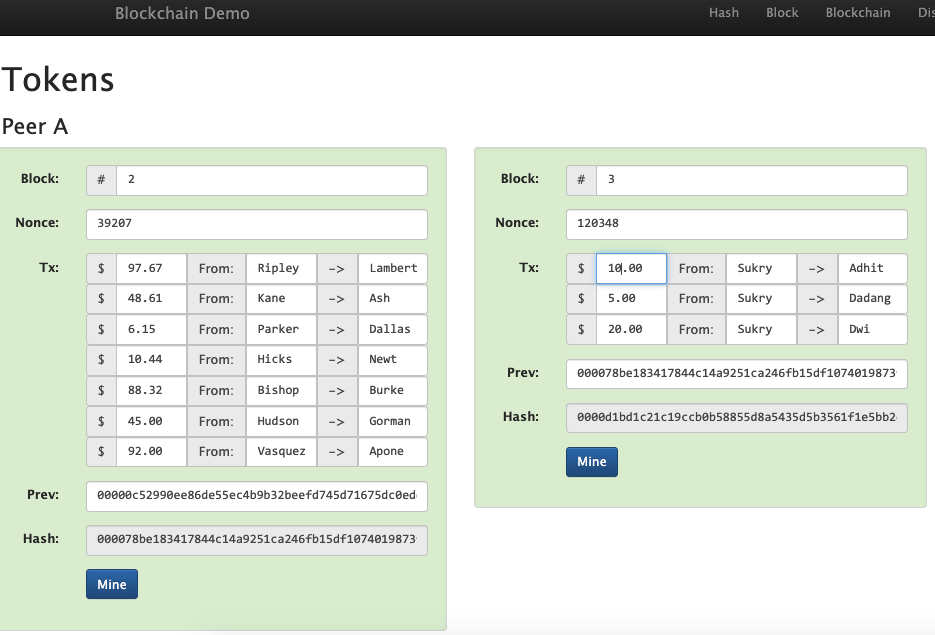Click the arrow between Kane and Ash
Viewport: 935px width, 635px height.
(337, 299)
